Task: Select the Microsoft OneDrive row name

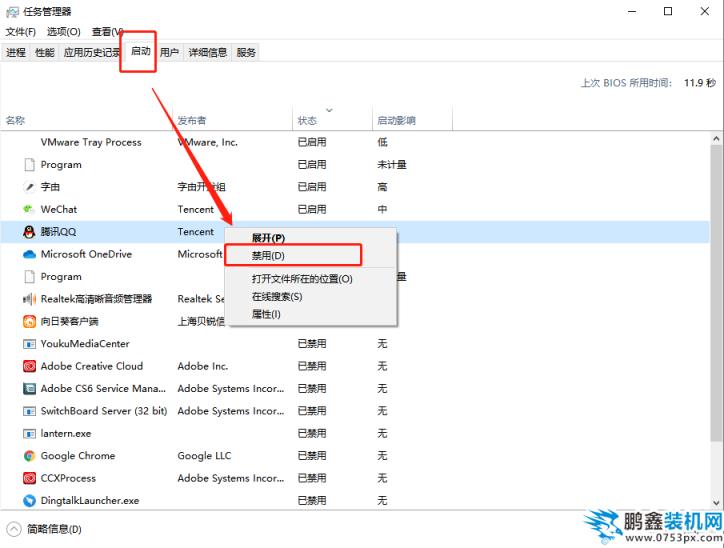Action: click(86, 254)
